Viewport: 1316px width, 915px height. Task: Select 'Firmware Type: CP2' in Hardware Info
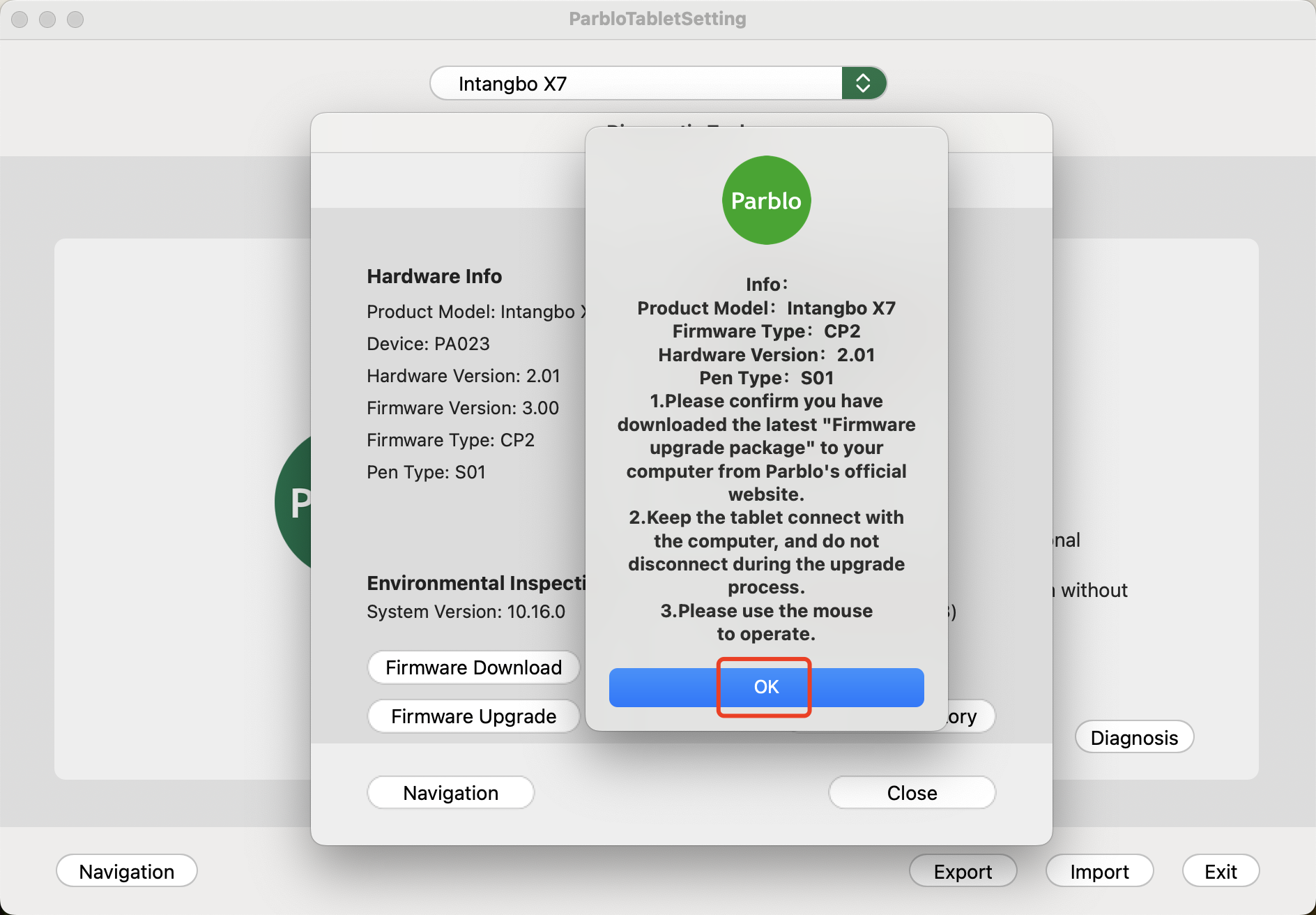point(450,440)
